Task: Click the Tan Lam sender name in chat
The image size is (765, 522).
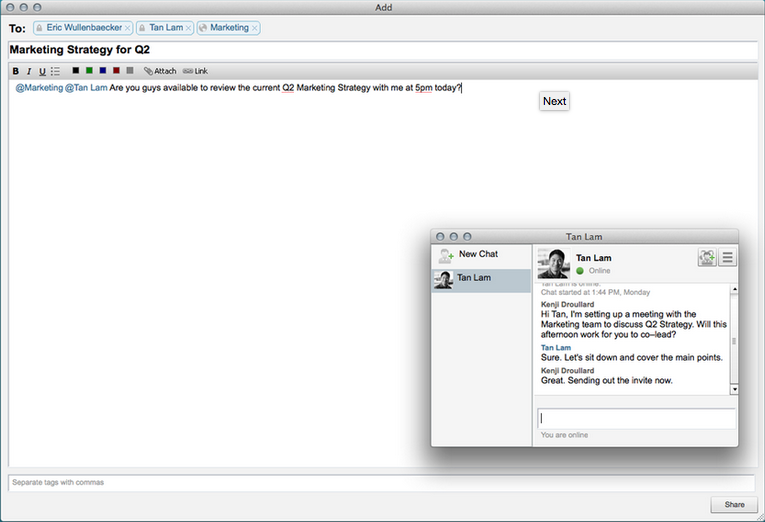Action: [556, 347]
